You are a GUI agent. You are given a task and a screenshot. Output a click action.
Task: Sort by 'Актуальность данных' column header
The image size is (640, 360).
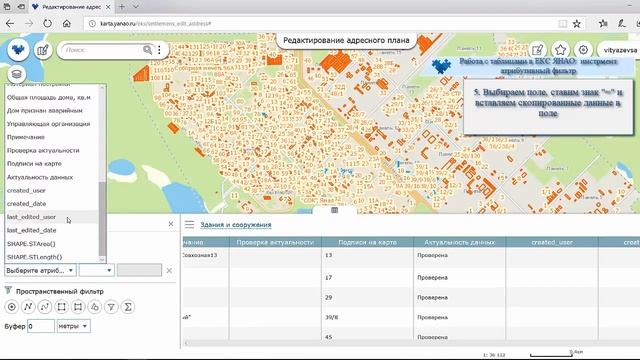point(460,242)
